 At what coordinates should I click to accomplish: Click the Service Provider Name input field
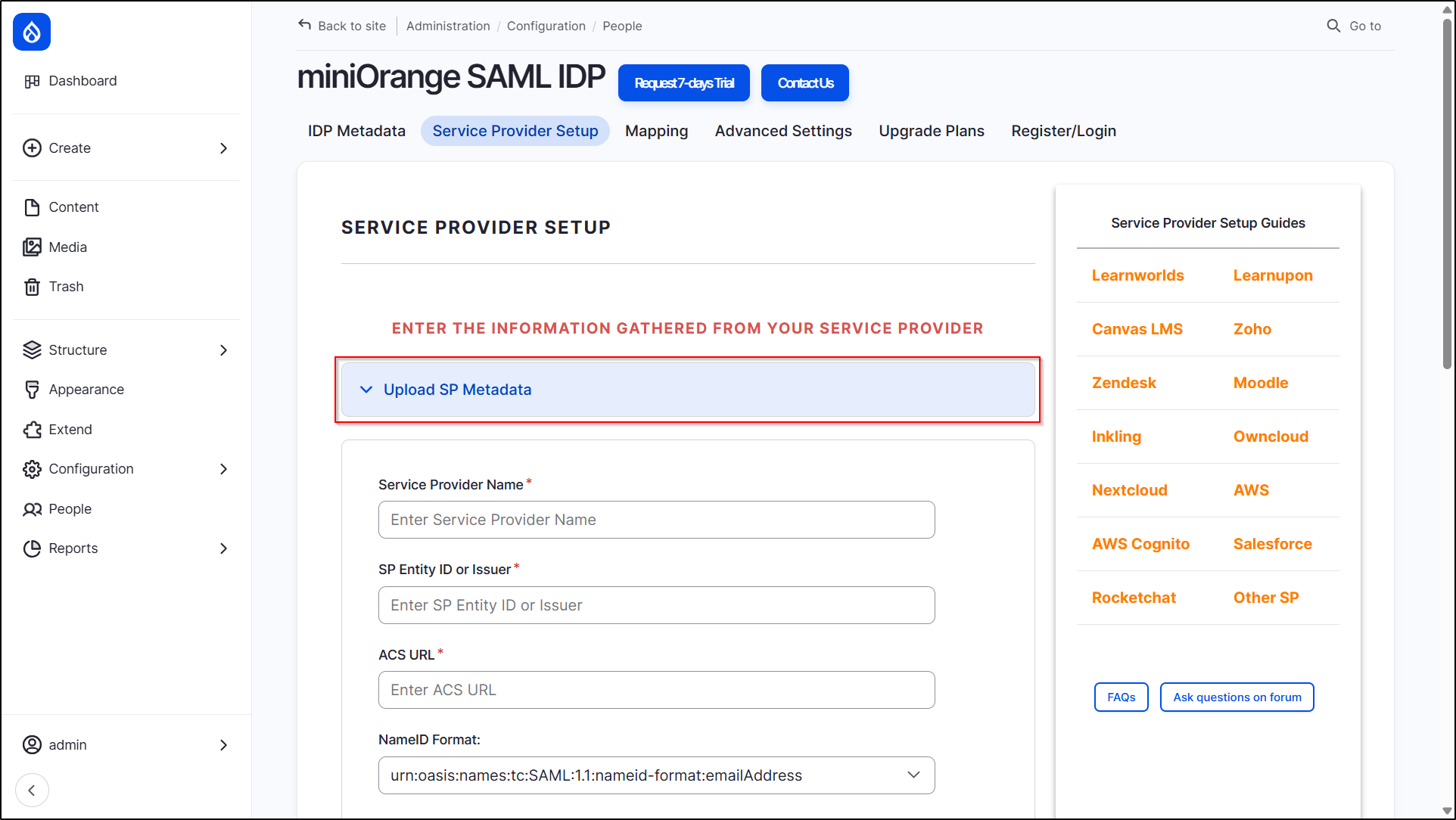[655, 520]
